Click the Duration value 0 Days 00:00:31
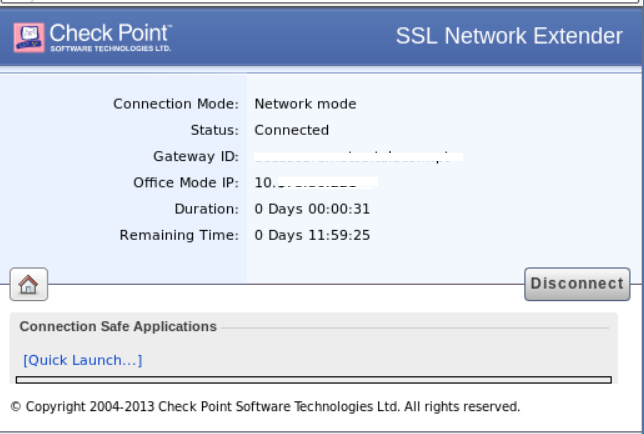This screenshot has width=644, height=434. click(x=312, y=209)
